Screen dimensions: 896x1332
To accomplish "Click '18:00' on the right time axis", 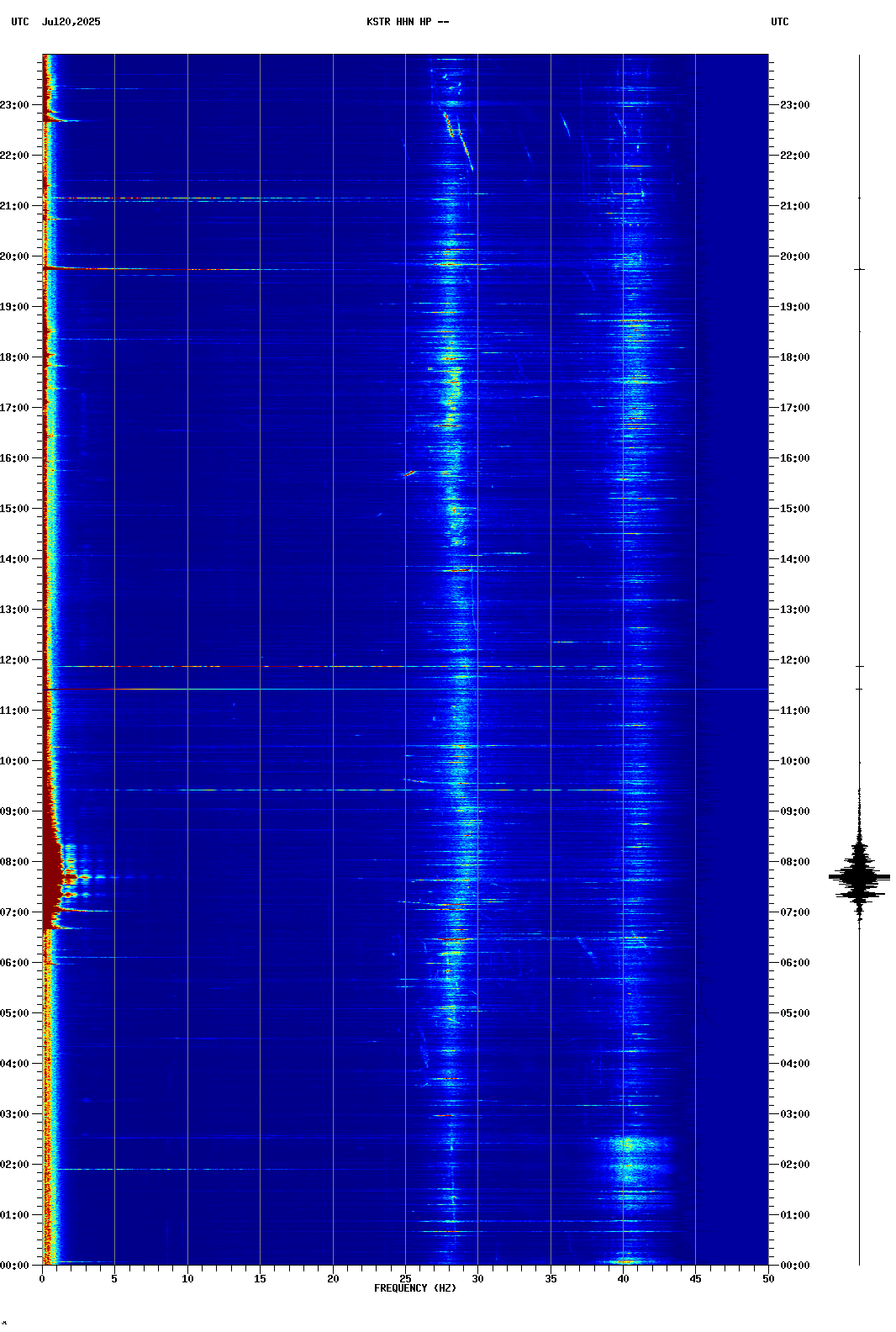I will pos(795,357).
